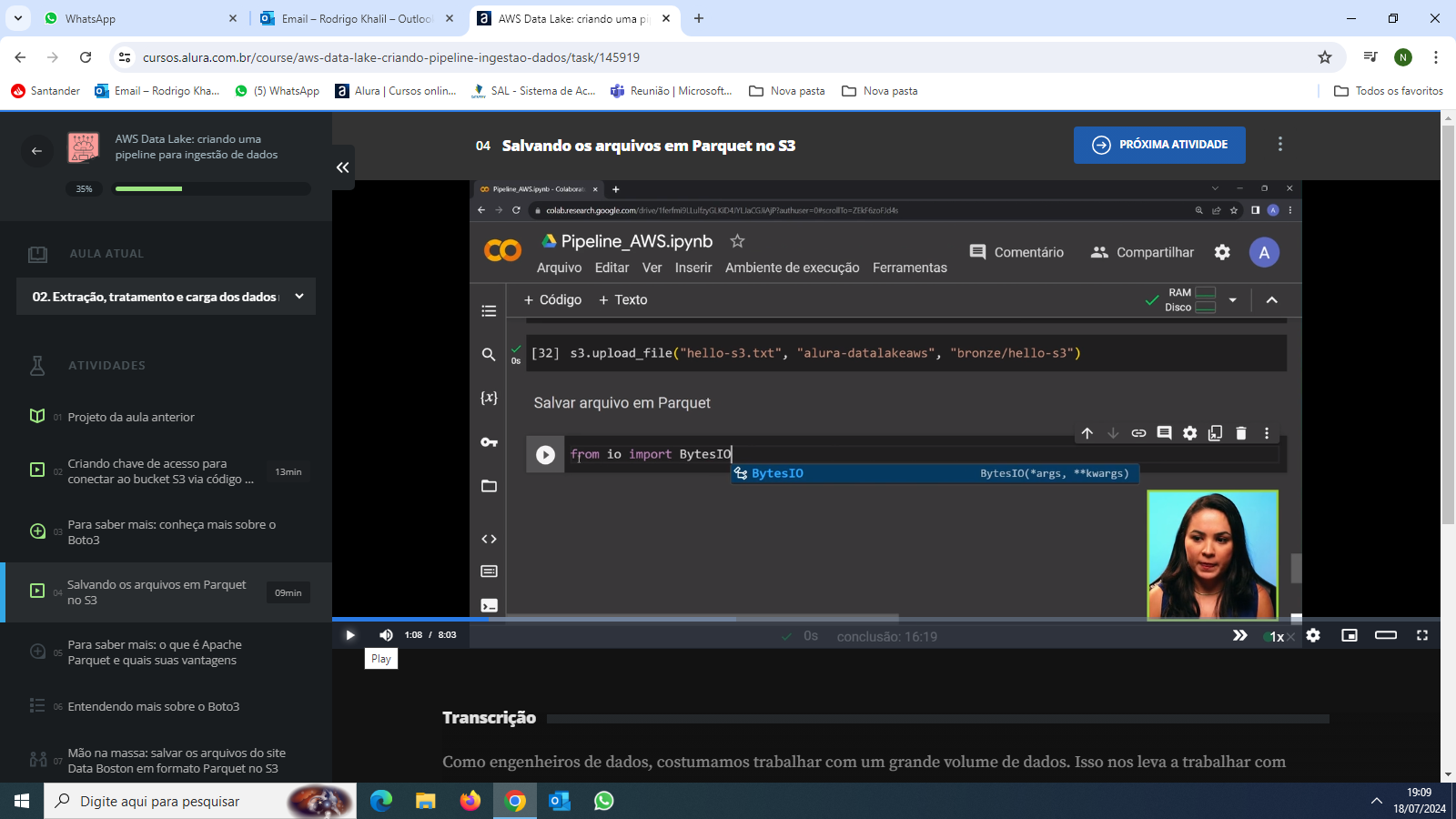Click the Alura course logo thumbnail
The height and width of the screenshot is (819, 1456).
tap(83, 147)
